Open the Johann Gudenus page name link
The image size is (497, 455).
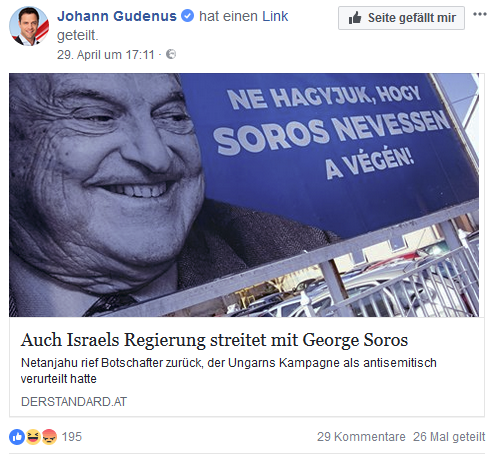[x=117, y=16]
